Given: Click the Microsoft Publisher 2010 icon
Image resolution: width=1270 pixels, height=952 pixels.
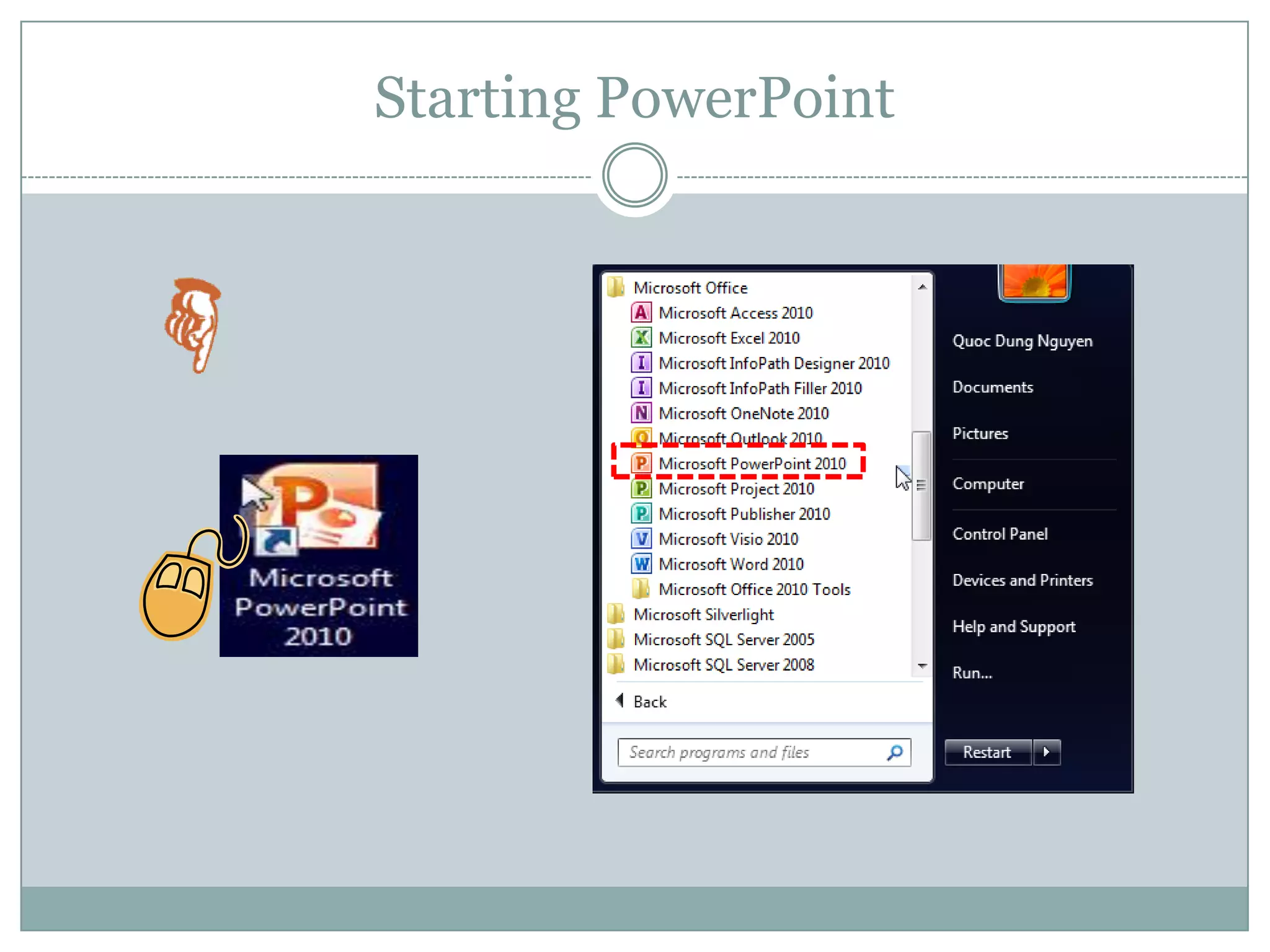Looking at the screenshot, I should tap(641, 514).
